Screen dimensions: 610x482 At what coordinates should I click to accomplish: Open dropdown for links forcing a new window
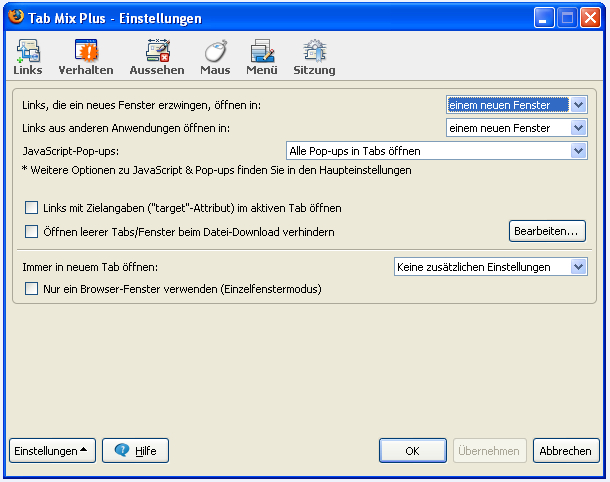point(517,105)
